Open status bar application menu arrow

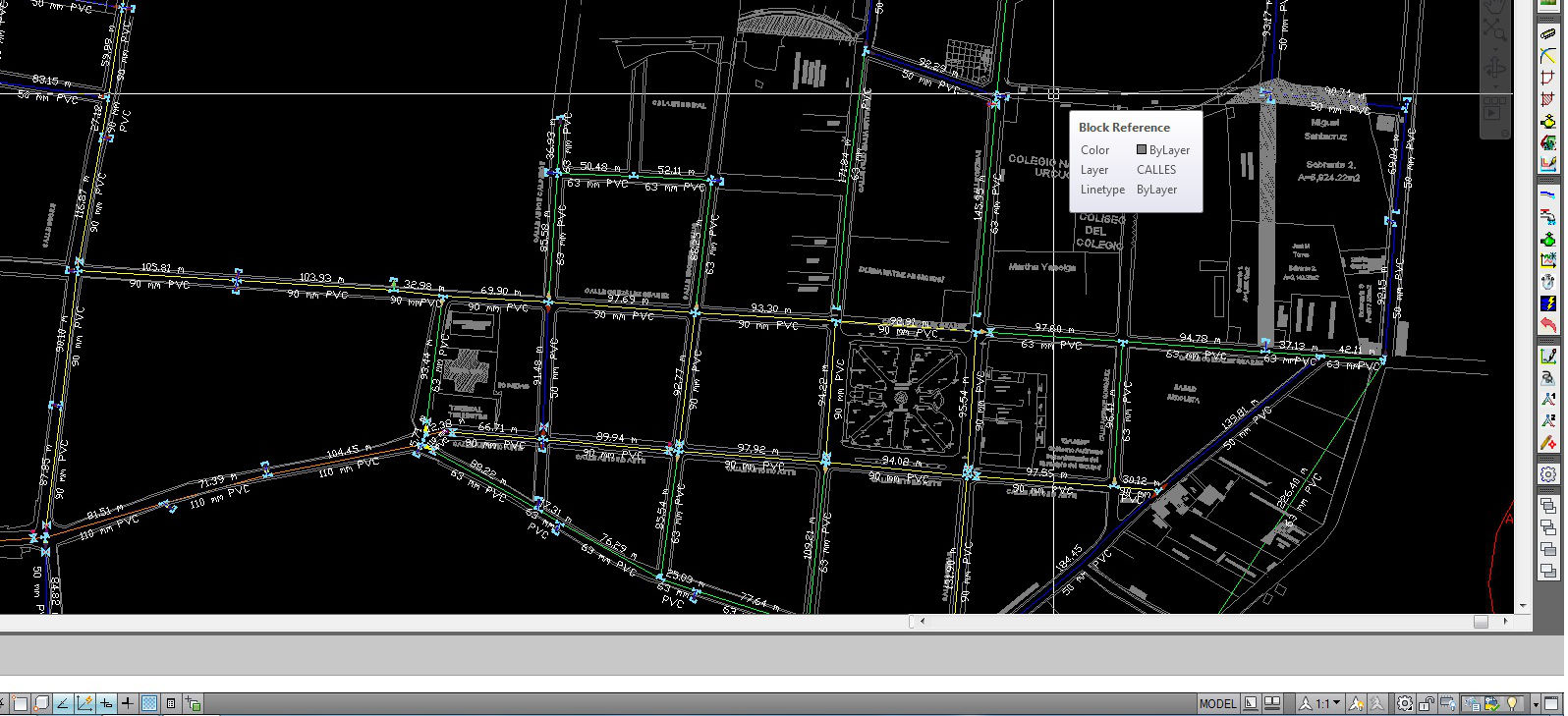click(1536, 704)
